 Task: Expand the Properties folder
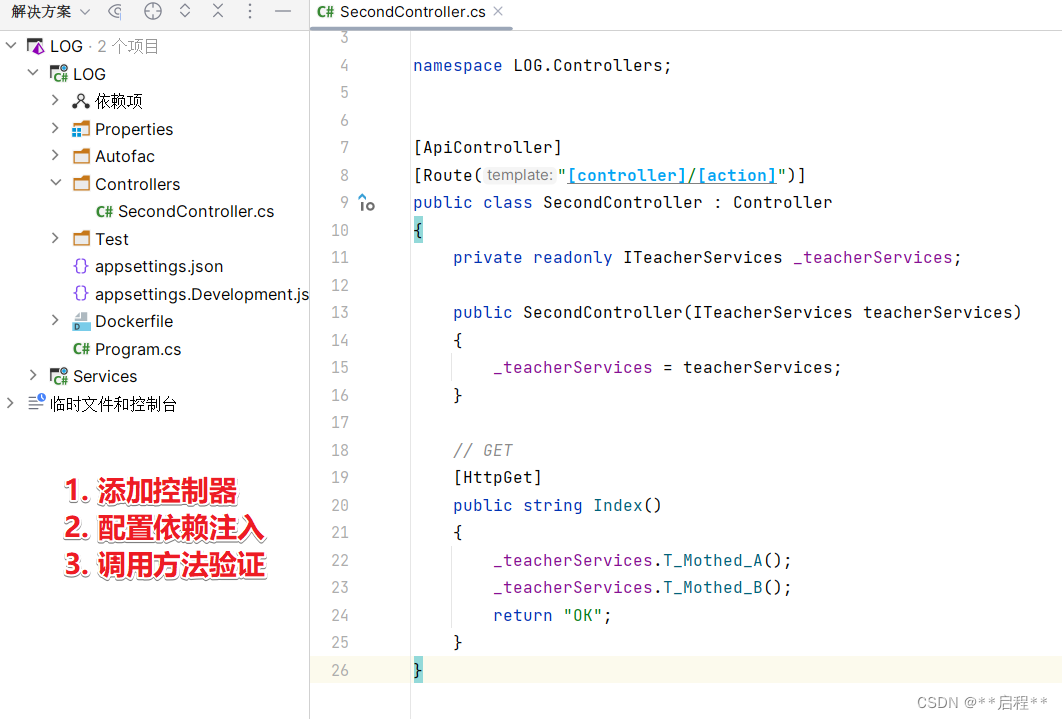[x=56, y=129]
